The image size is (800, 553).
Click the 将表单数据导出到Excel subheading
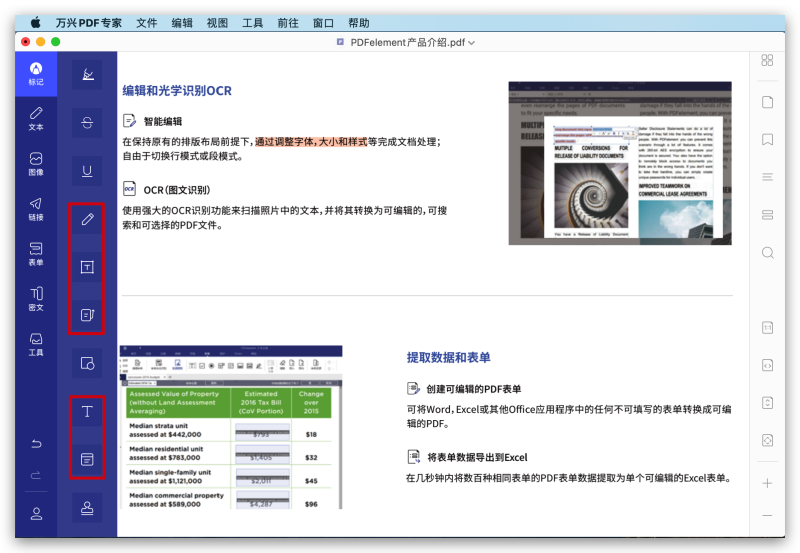(x=477, y=457)
